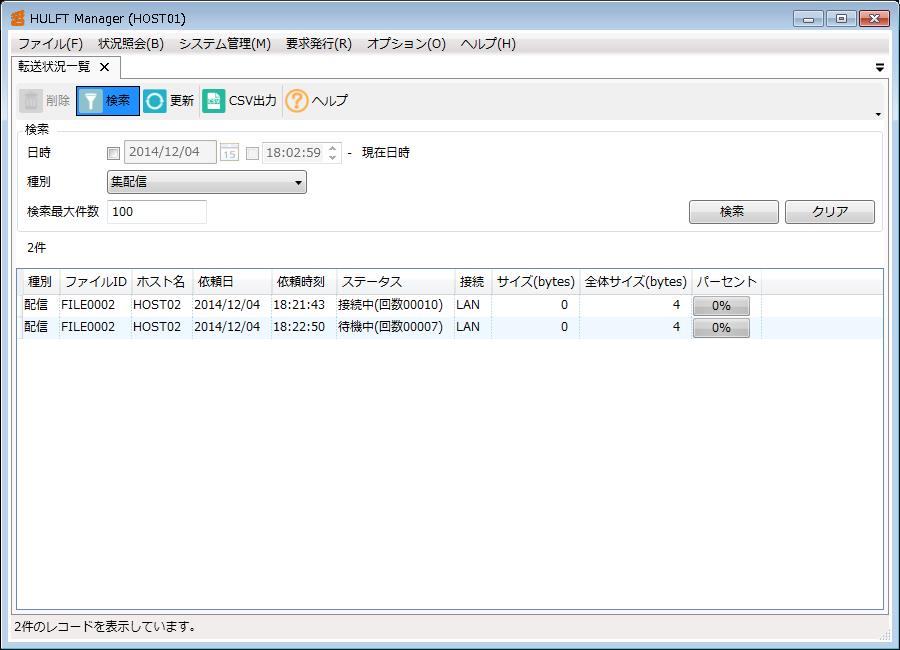This screenshot has height=650, width=900.
Task: Click FILE0002 in the 18:21:43 row
Action: click(x=88, y=305)
